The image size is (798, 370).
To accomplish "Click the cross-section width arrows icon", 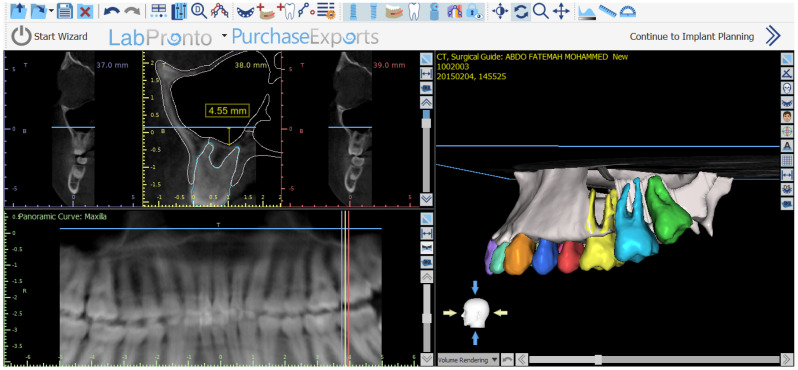I will [426, 74].
